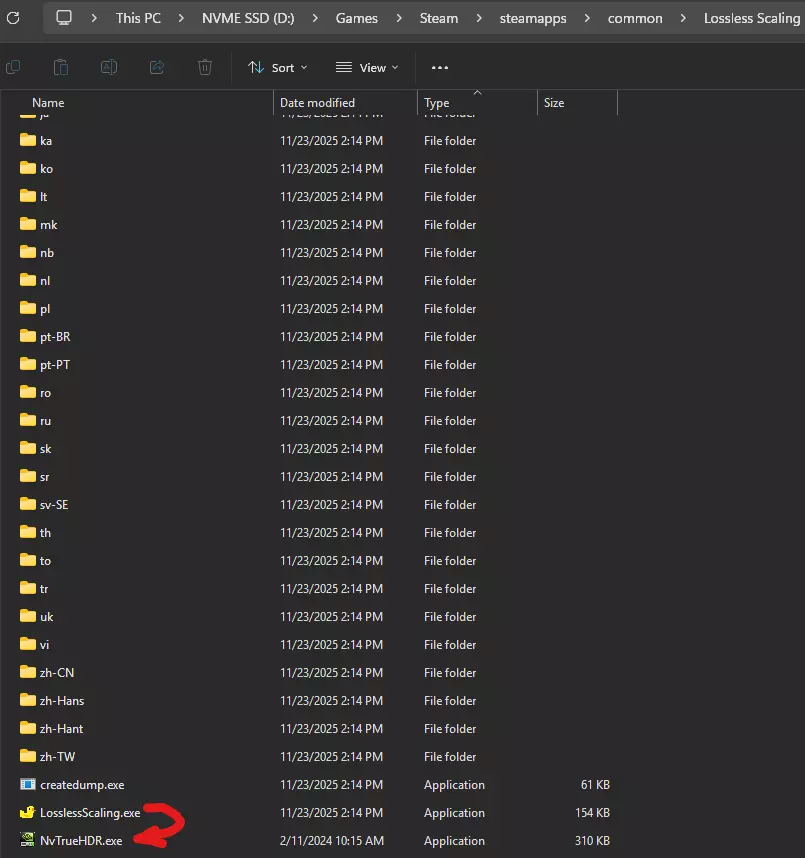
Task: Go to Steam folder in breadcrumb
Action: coord(438,18)
